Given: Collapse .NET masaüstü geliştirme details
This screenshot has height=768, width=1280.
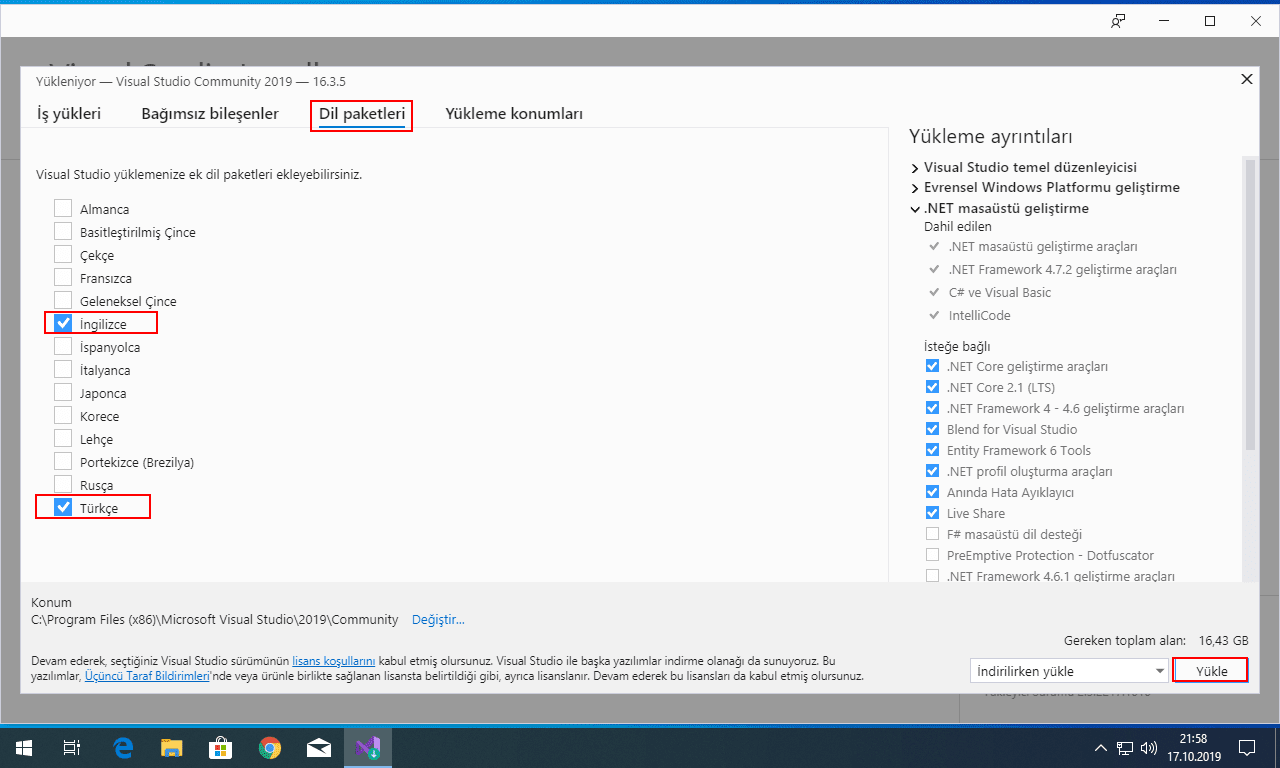Looking at the screenshot, I should coord(915,209).
